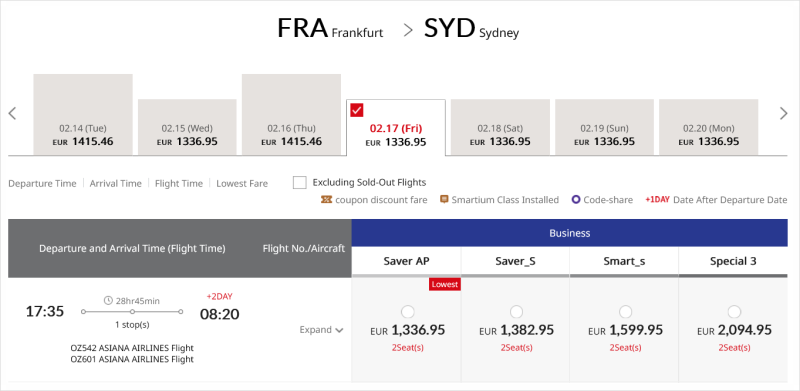Sort flights by Lowest Fare
The height and width of the screenshot is (391, 800).
pos(242,183)
